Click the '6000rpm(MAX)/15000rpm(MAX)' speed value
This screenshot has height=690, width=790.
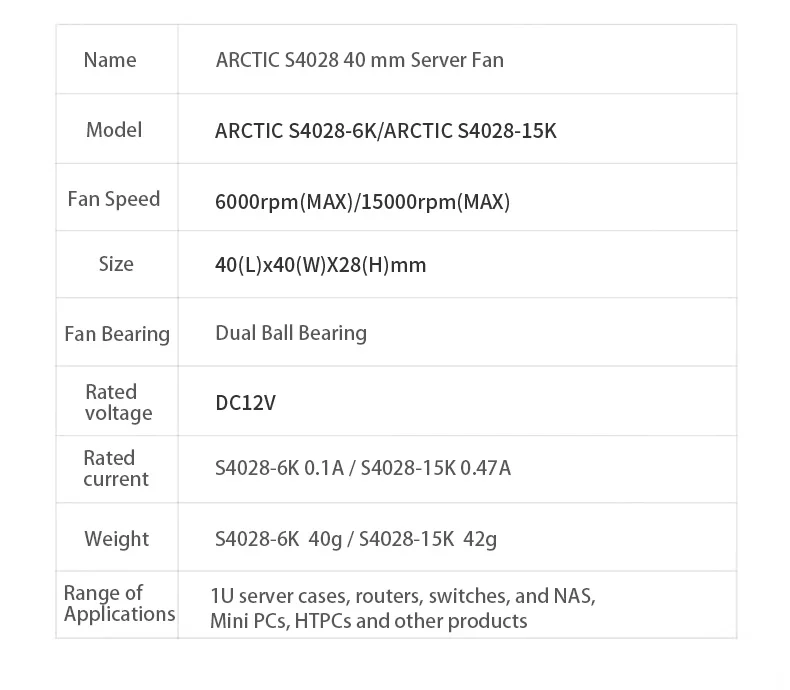pyautogui.click(x=363, y=202)
